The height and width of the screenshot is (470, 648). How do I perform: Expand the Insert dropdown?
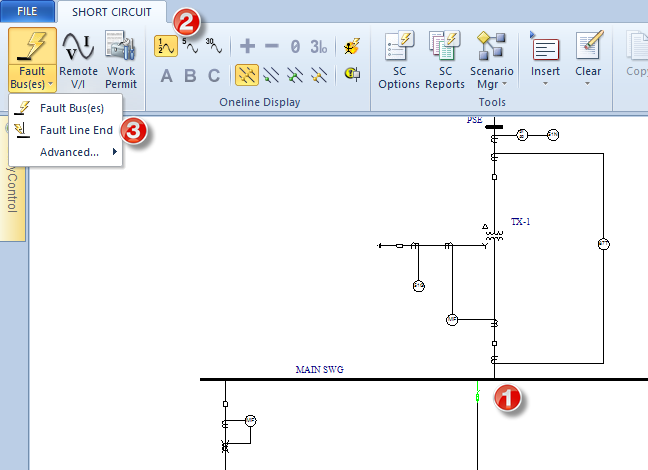545,83
